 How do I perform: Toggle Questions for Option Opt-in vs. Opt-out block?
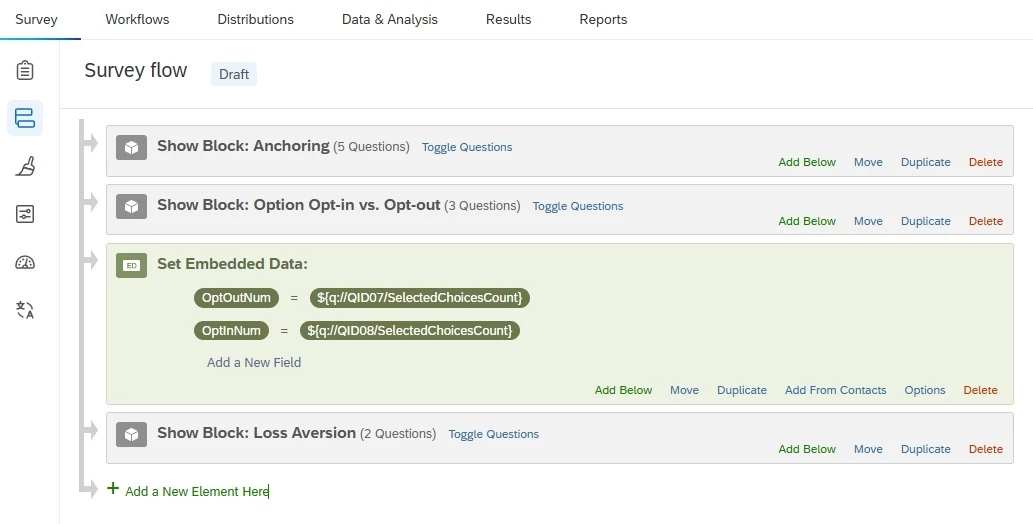[578, 206]
